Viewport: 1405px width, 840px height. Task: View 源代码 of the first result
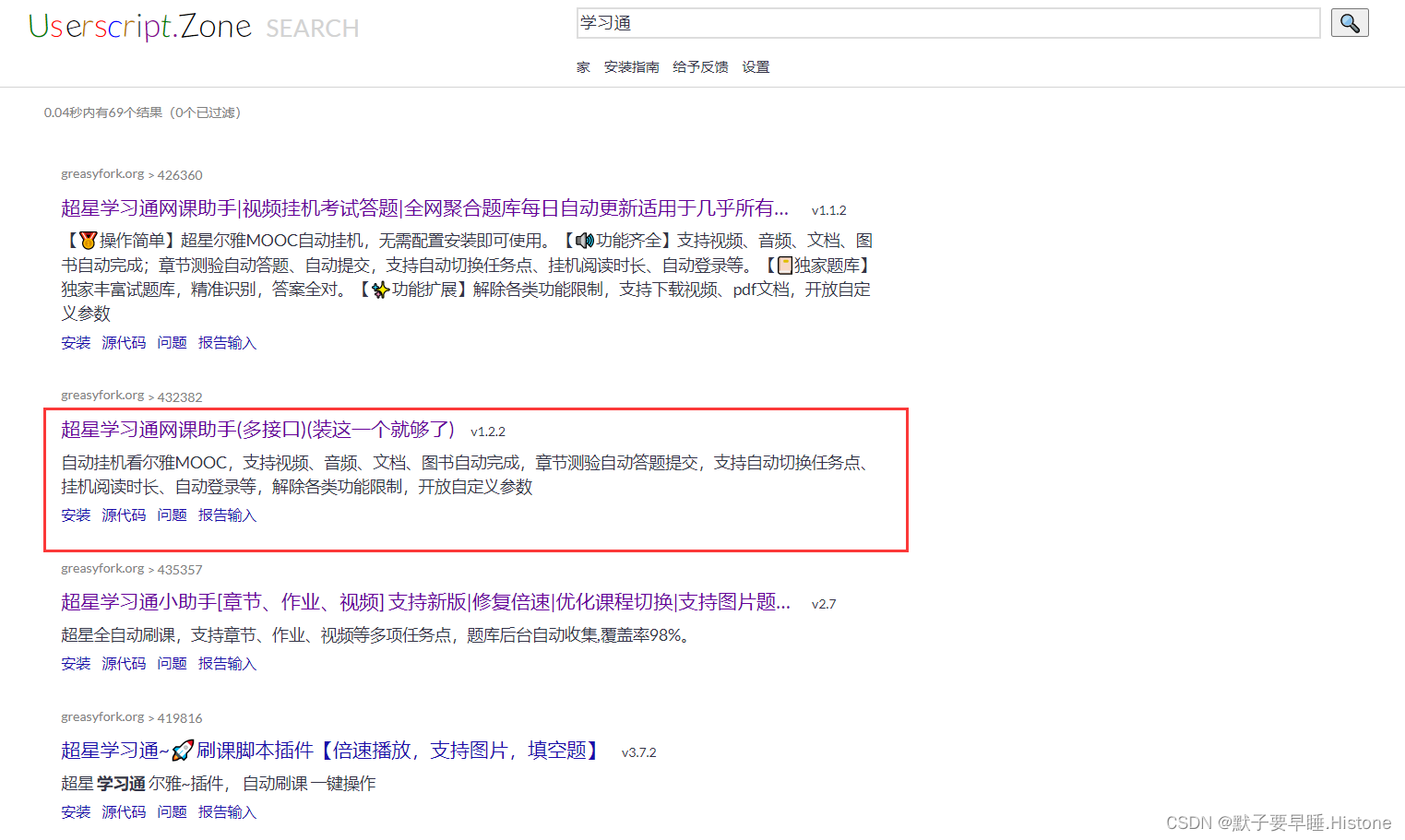click(123, 342)
